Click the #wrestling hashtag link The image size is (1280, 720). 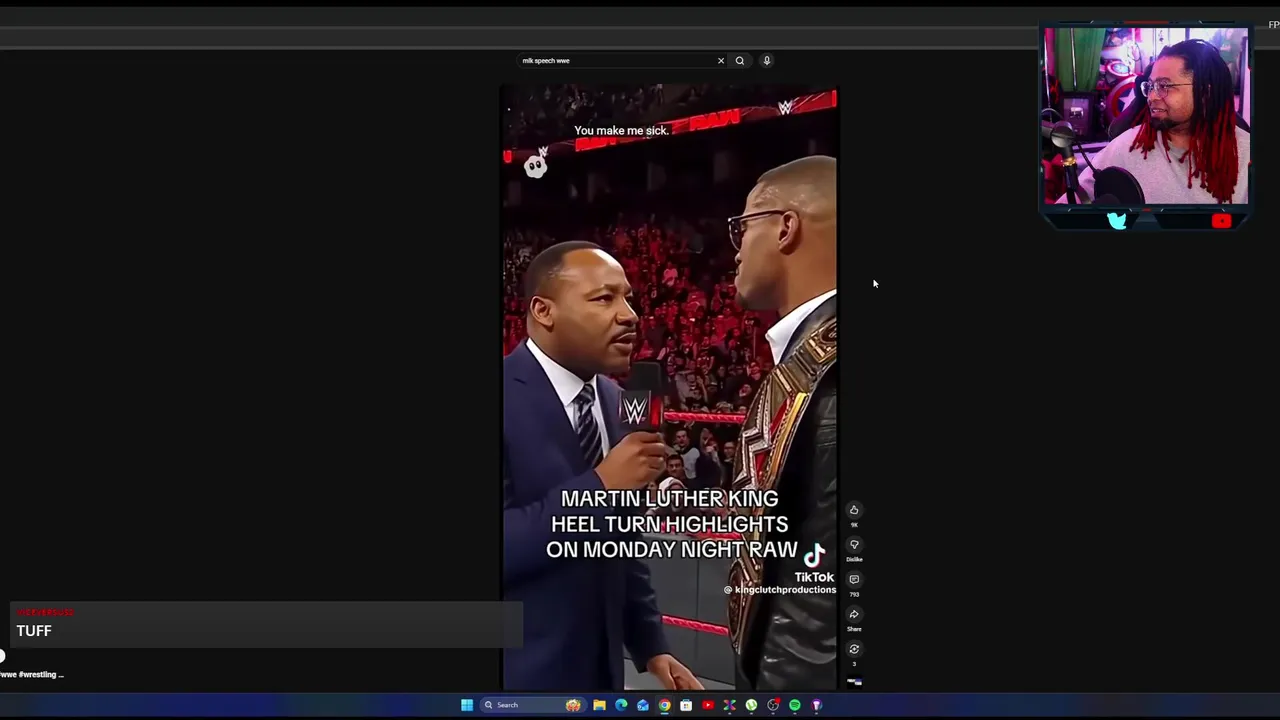38,675
